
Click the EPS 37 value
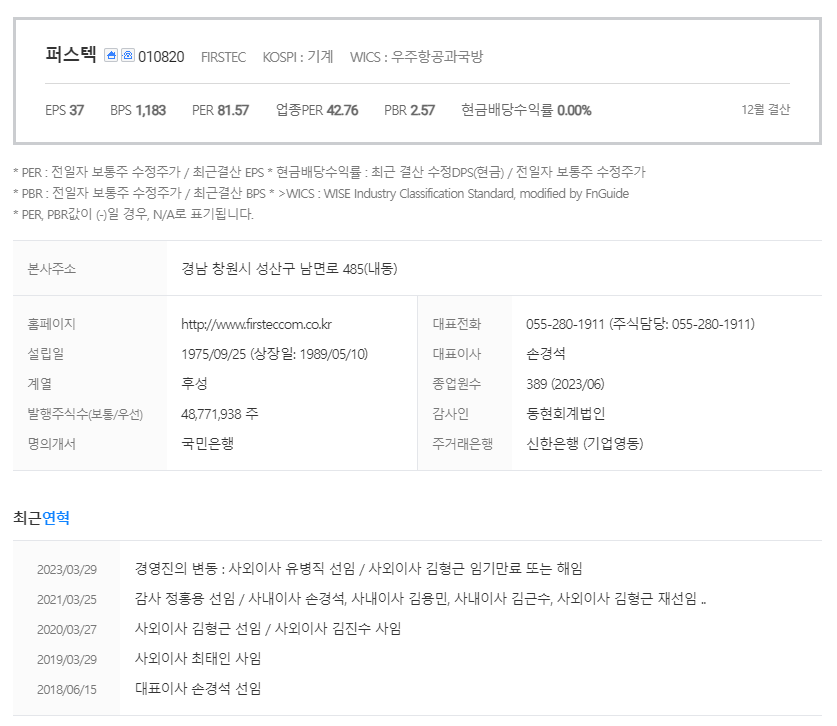click(x=65, y=110)
